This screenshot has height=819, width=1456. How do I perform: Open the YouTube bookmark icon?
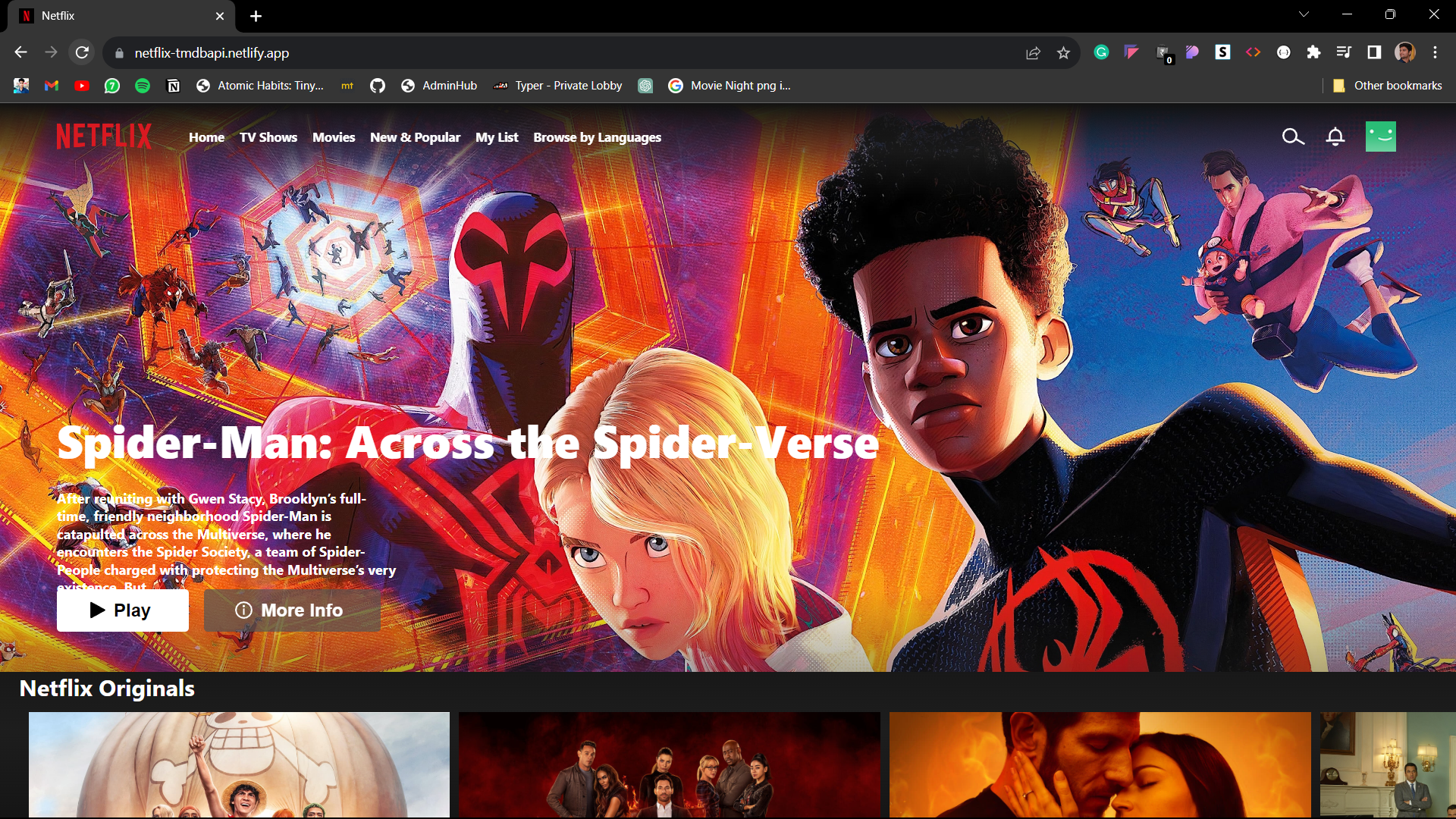coord(82,86)
